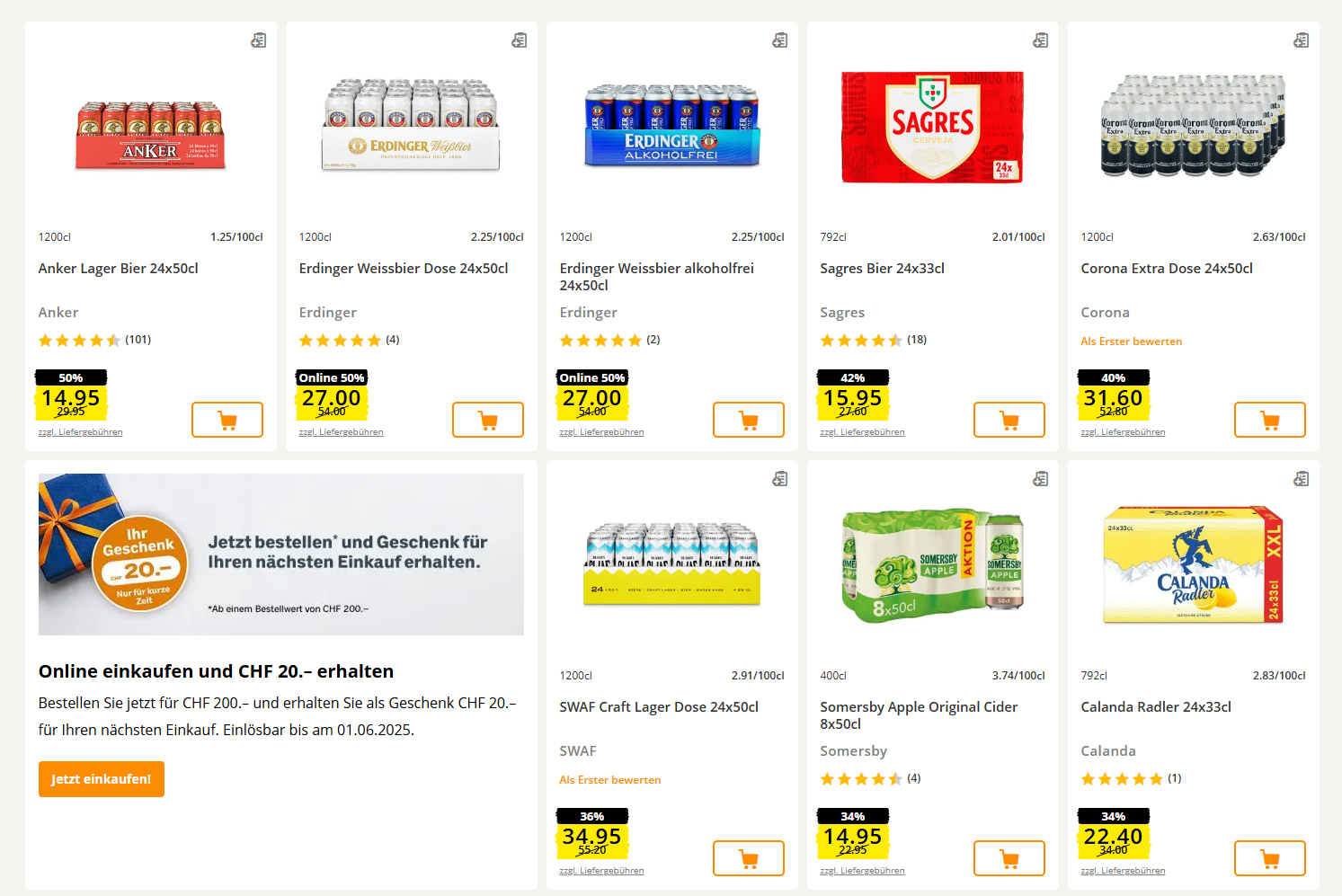Add Somersby Cider to shopping list
Viewport: 1342px width, 896px height.
[x=1041, y=479]
